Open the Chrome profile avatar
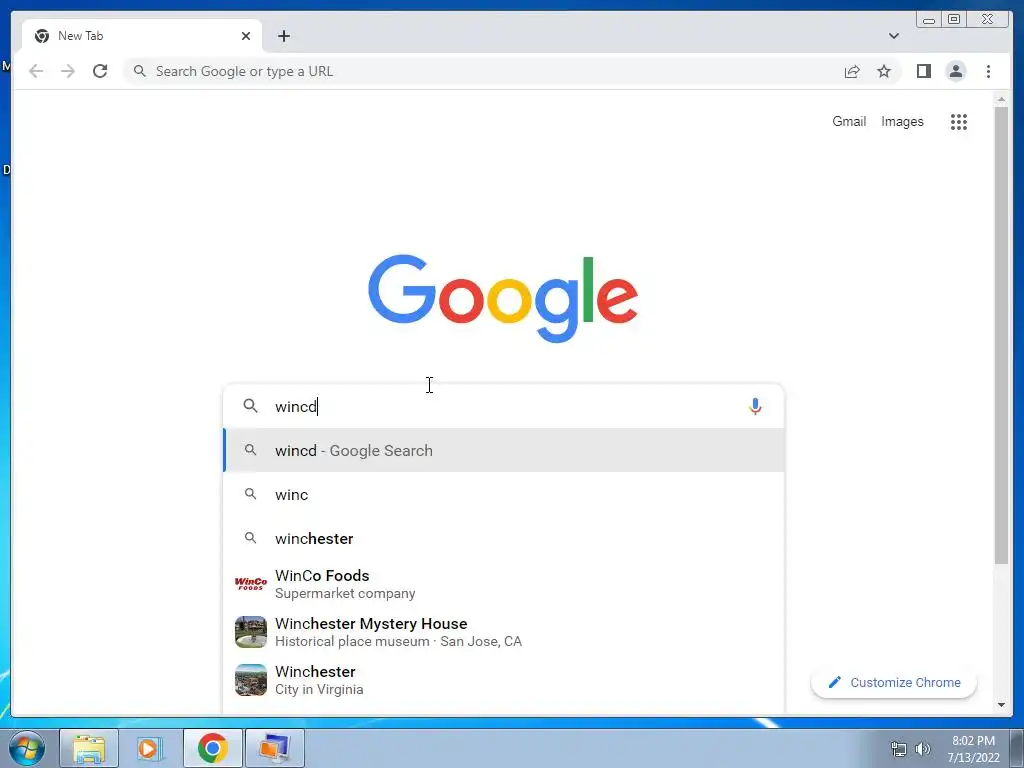Viewport: 1024px width, 768px height. pos(955,71)
